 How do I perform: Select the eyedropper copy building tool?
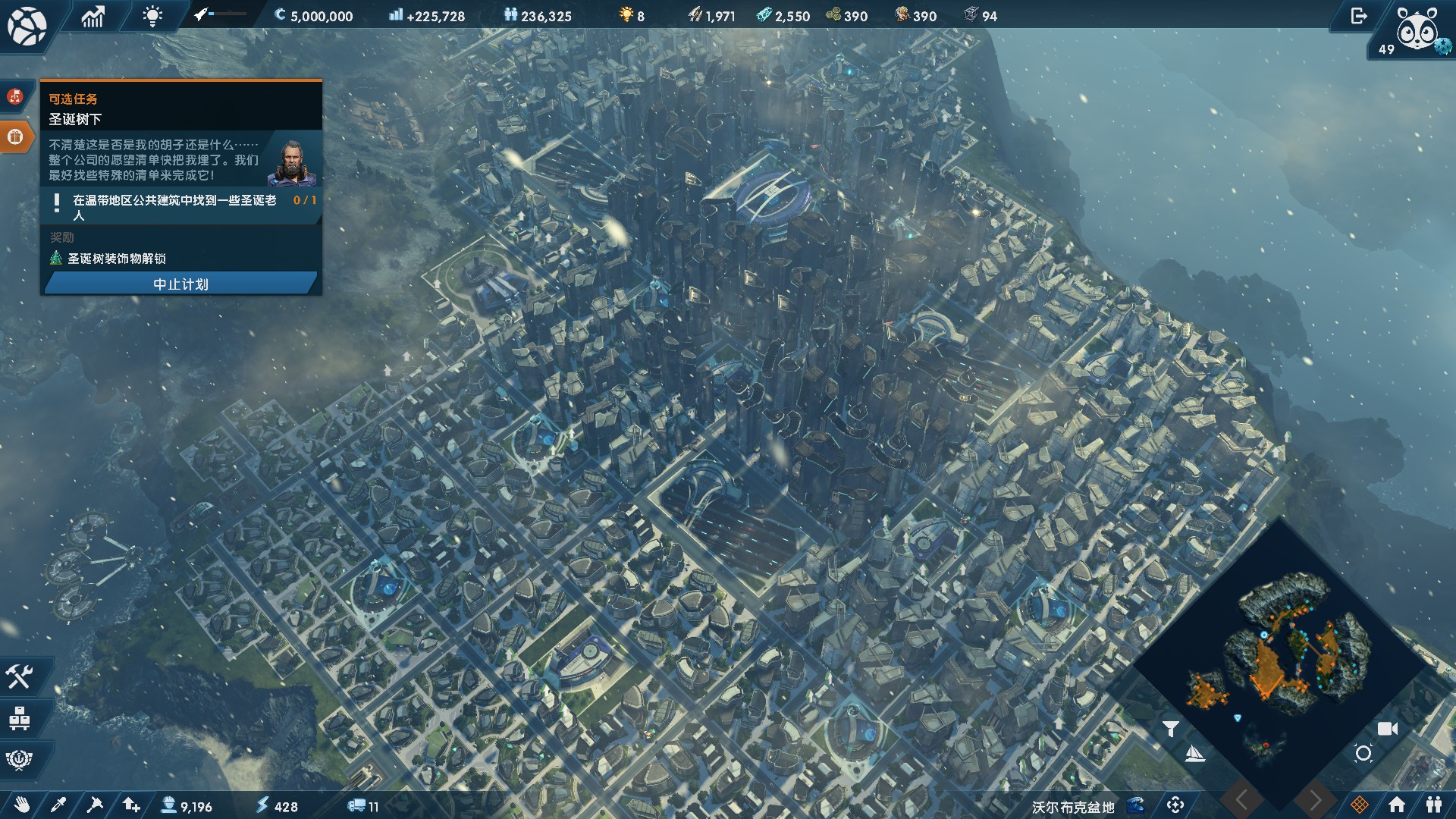58,805
